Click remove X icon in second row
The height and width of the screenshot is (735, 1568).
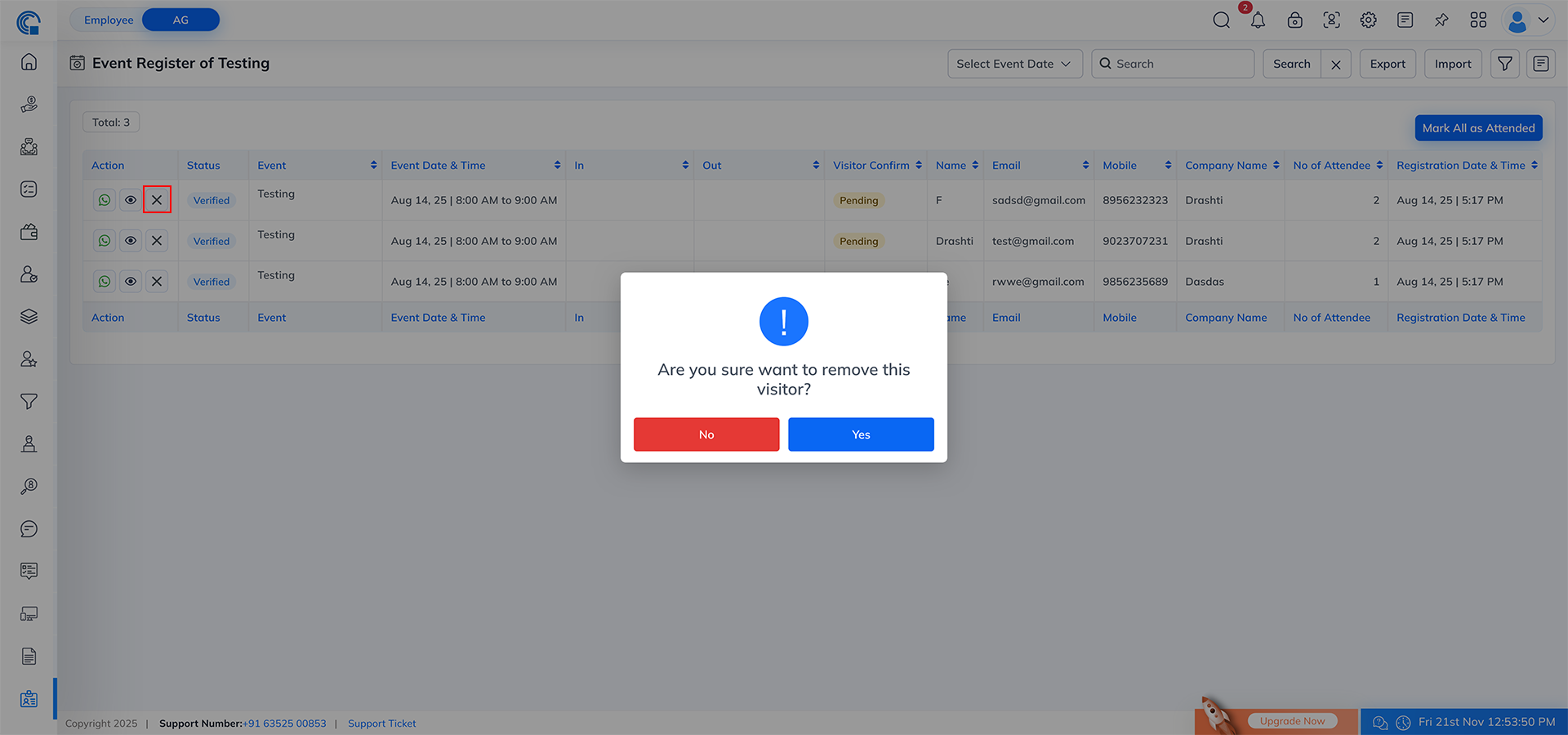157,241
